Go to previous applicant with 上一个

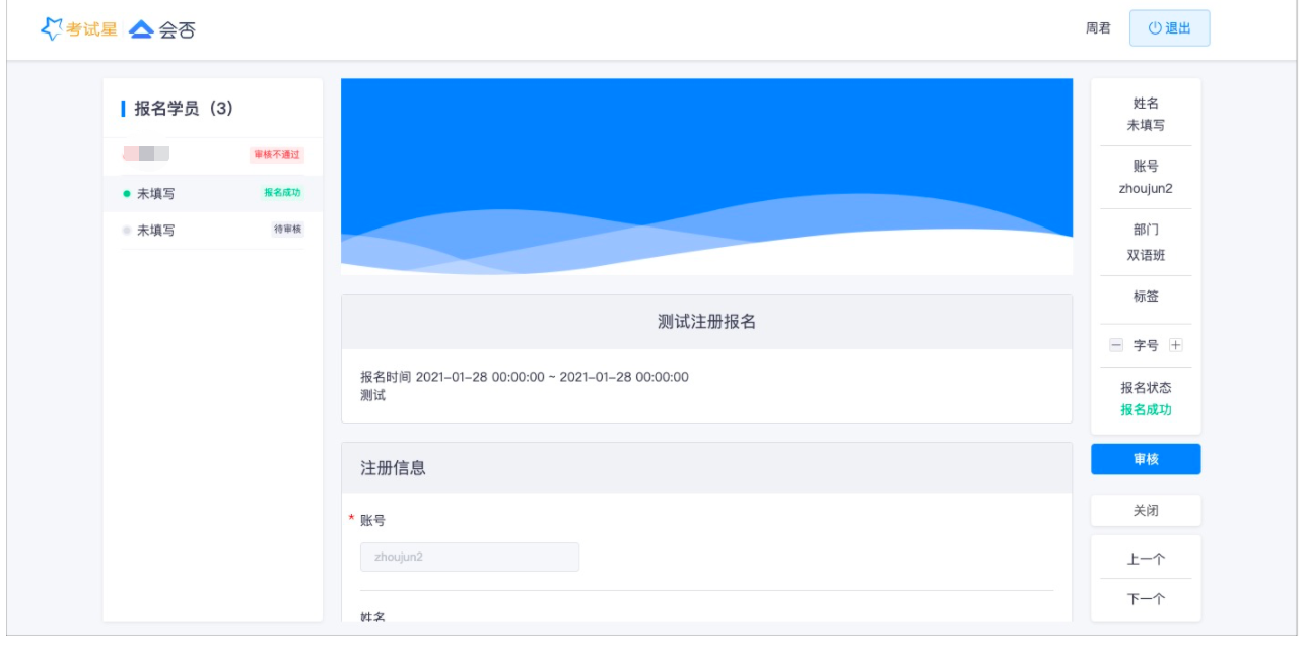tap(1145, 559)
